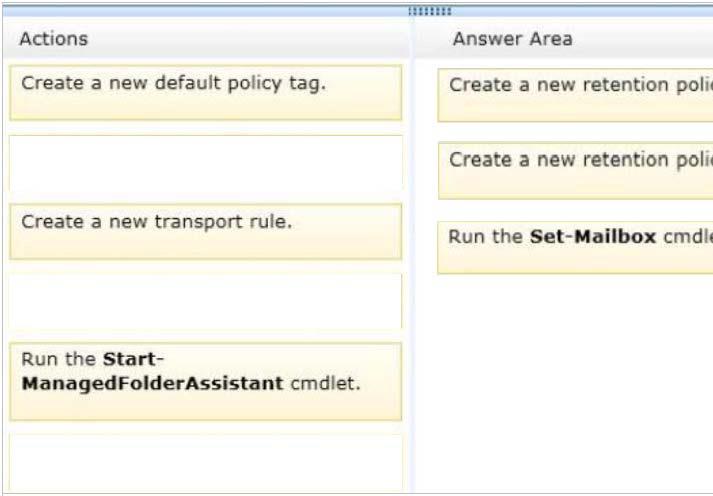This screenshot has height=496, width=713.
Task: Click the bottom empty slot in Actions
Action: tap(206, 463)
